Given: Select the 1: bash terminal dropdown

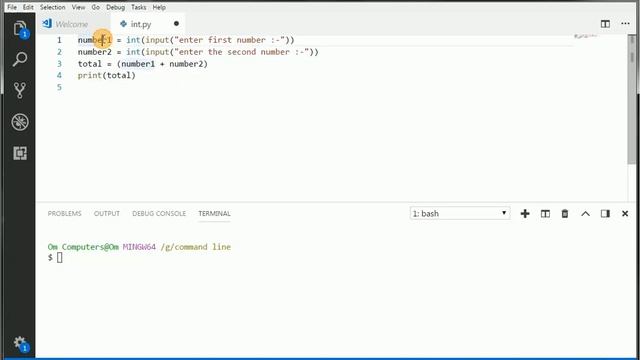Looking at the screenshot, I should 460,213.
